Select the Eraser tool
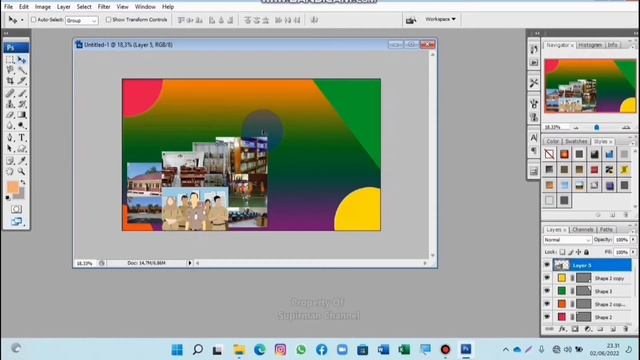The height and width of the screenshot is (360, 640). coord(10,115)
